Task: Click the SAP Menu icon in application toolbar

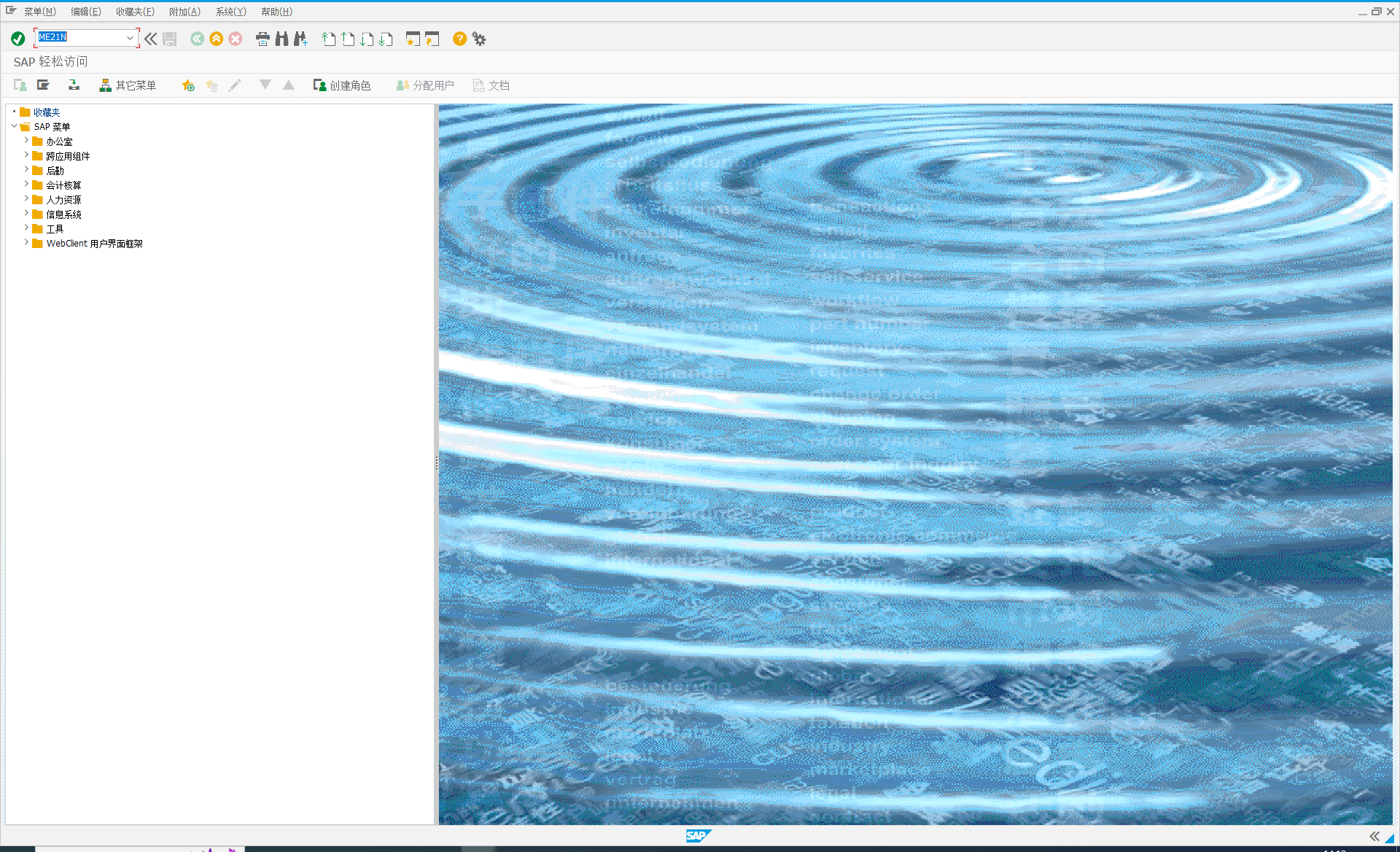Action: (44, 85)
